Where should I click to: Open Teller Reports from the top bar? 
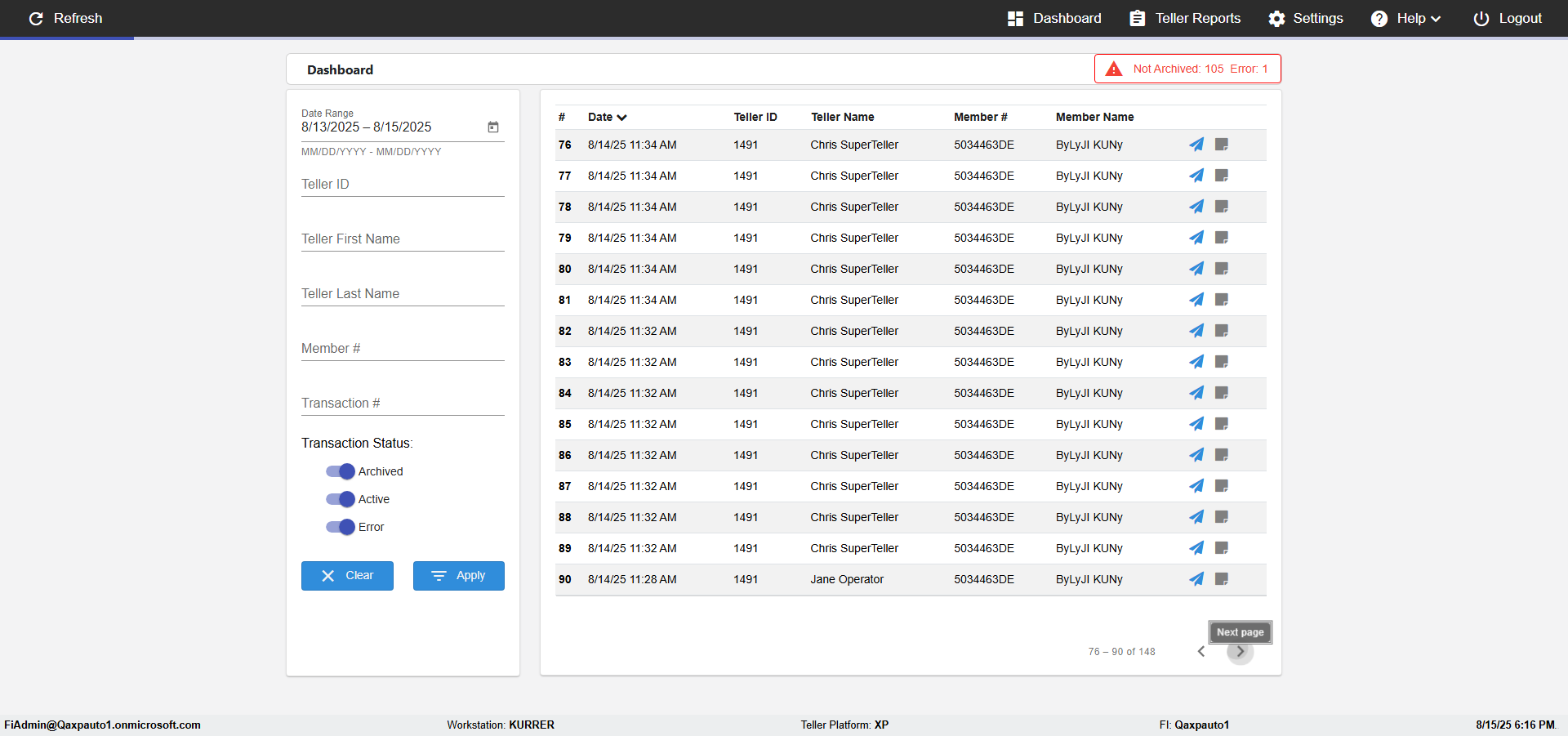coord(1185,18)
